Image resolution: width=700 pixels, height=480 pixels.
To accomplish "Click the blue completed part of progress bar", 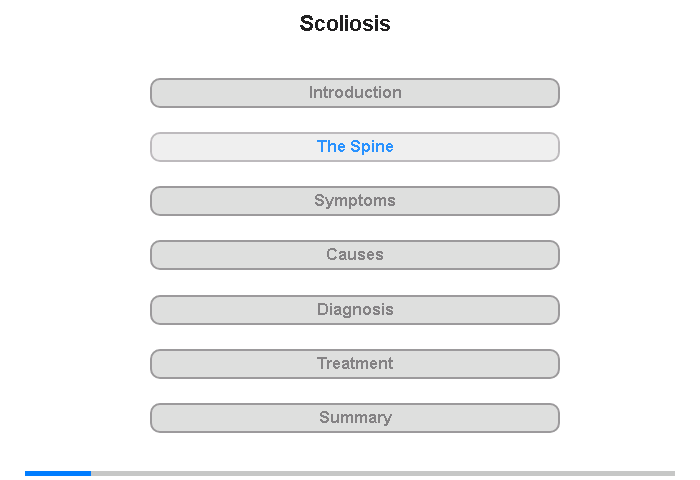I will pos(58,473).
